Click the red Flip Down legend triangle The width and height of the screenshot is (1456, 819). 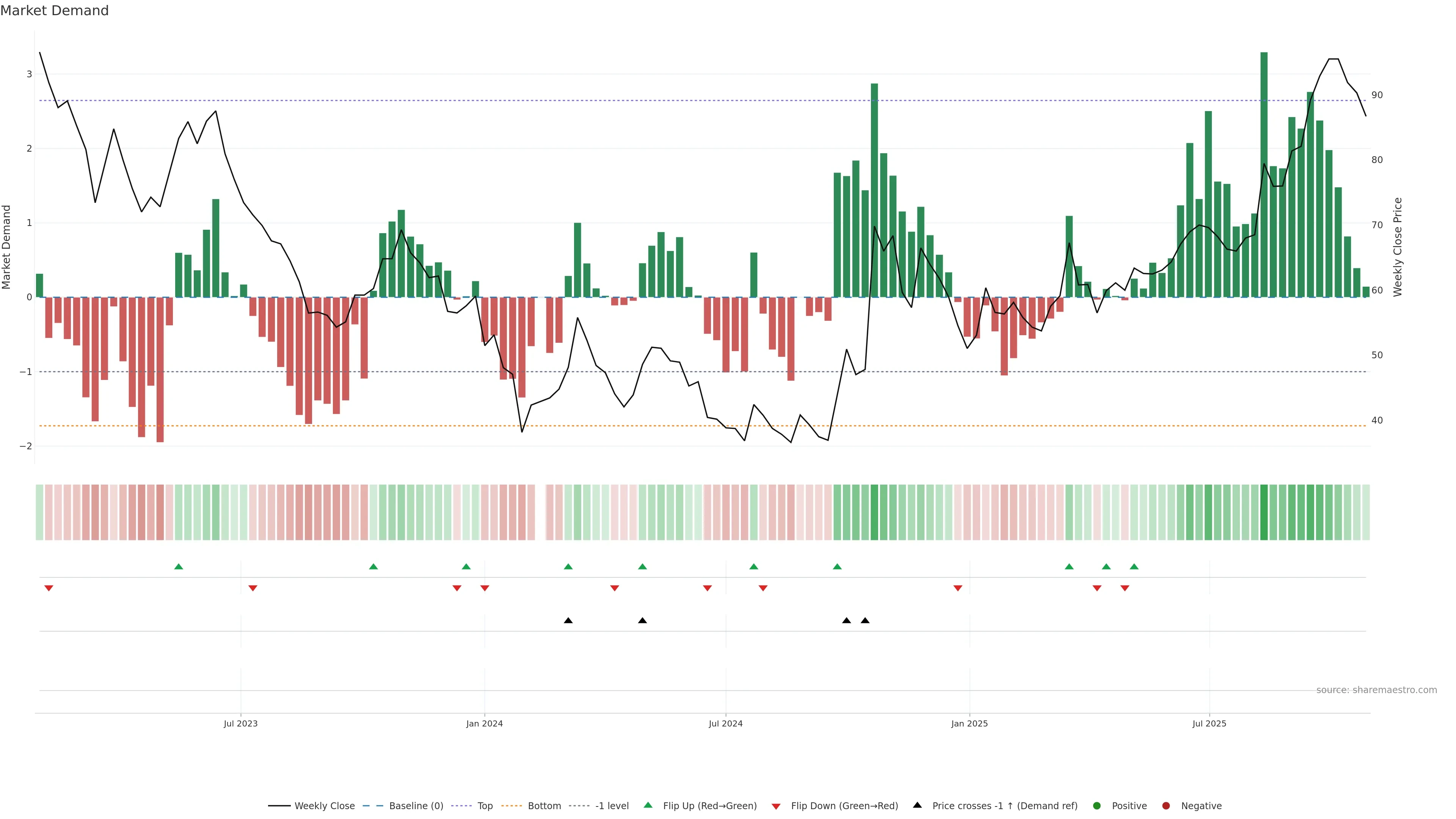pos(776,806)
